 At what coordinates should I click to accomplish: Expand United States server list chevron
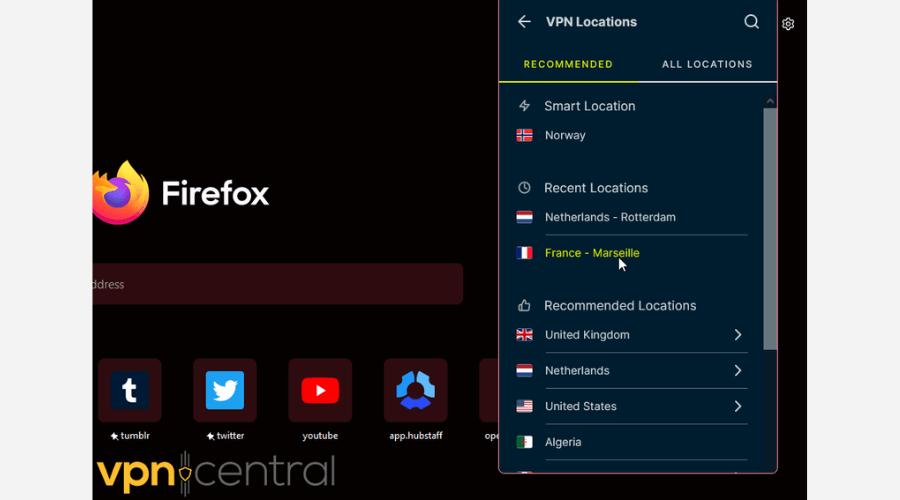click(738, 406)
